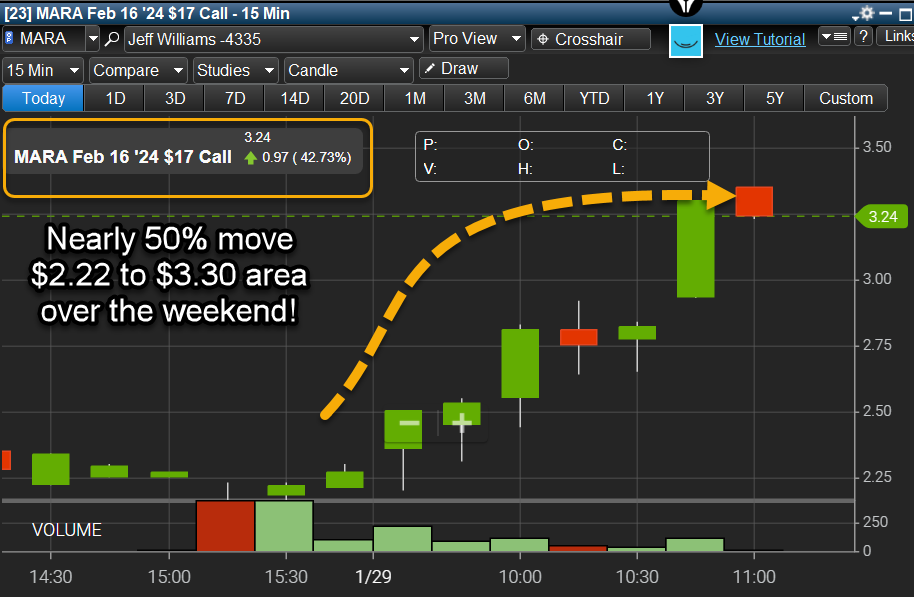Click the 10:00 time axis label
914x597 pixels.
coord(520,577)
